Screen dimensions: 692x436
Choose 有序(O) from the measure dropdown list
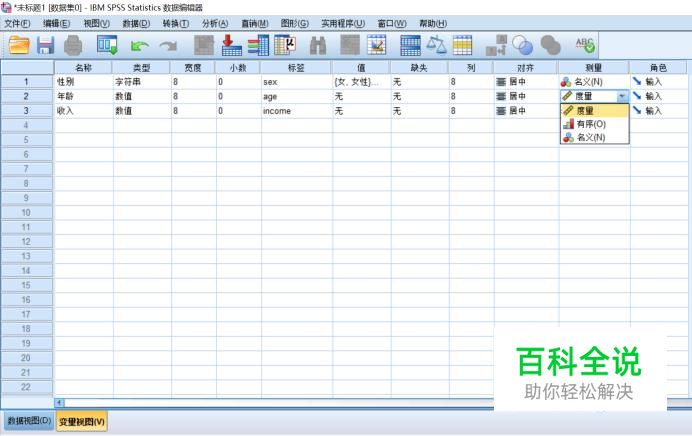(594, 124)
